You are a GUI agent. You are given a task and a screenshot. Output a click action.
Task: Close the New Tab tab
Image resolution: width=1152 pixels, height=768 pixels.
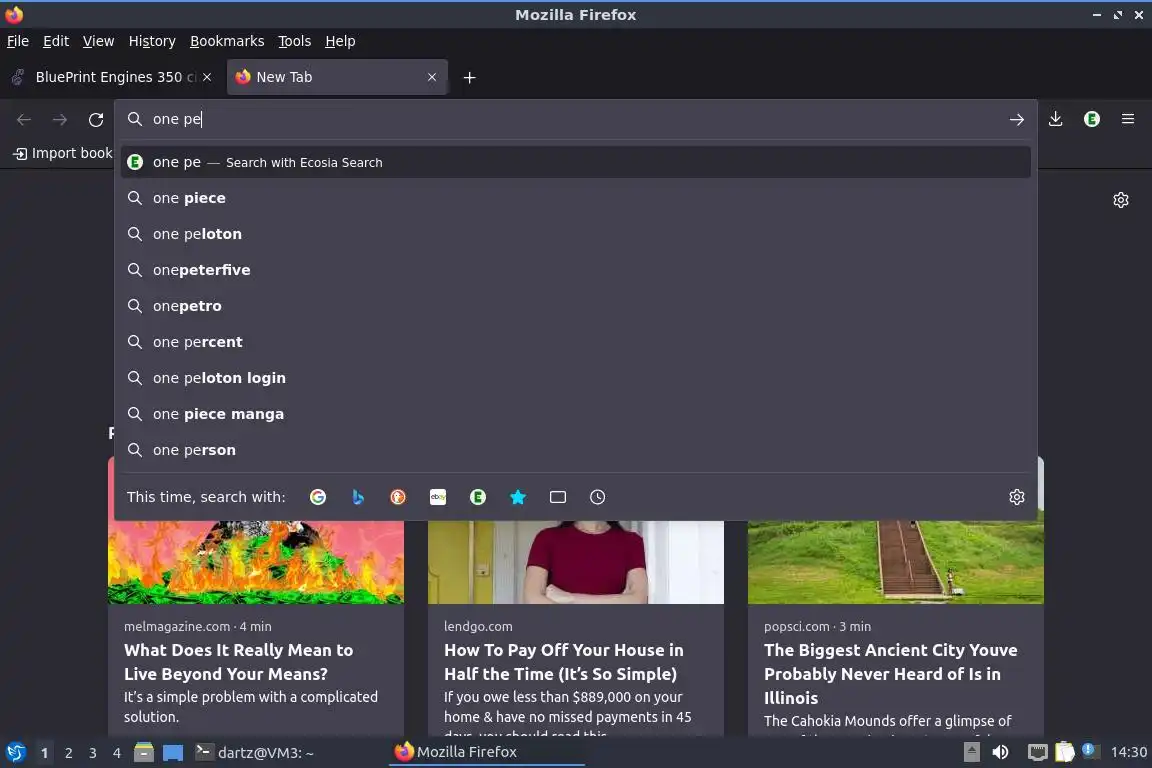click(x=432, y=77)
